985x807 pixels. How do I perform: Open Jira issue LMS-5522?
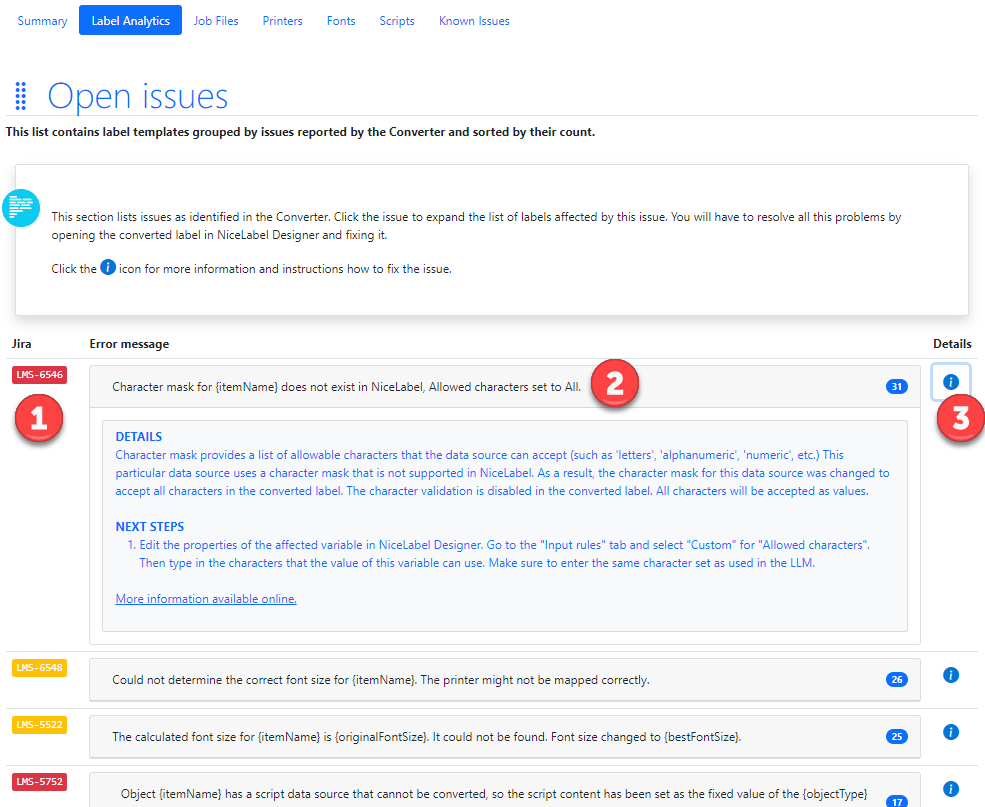point(40,725)
